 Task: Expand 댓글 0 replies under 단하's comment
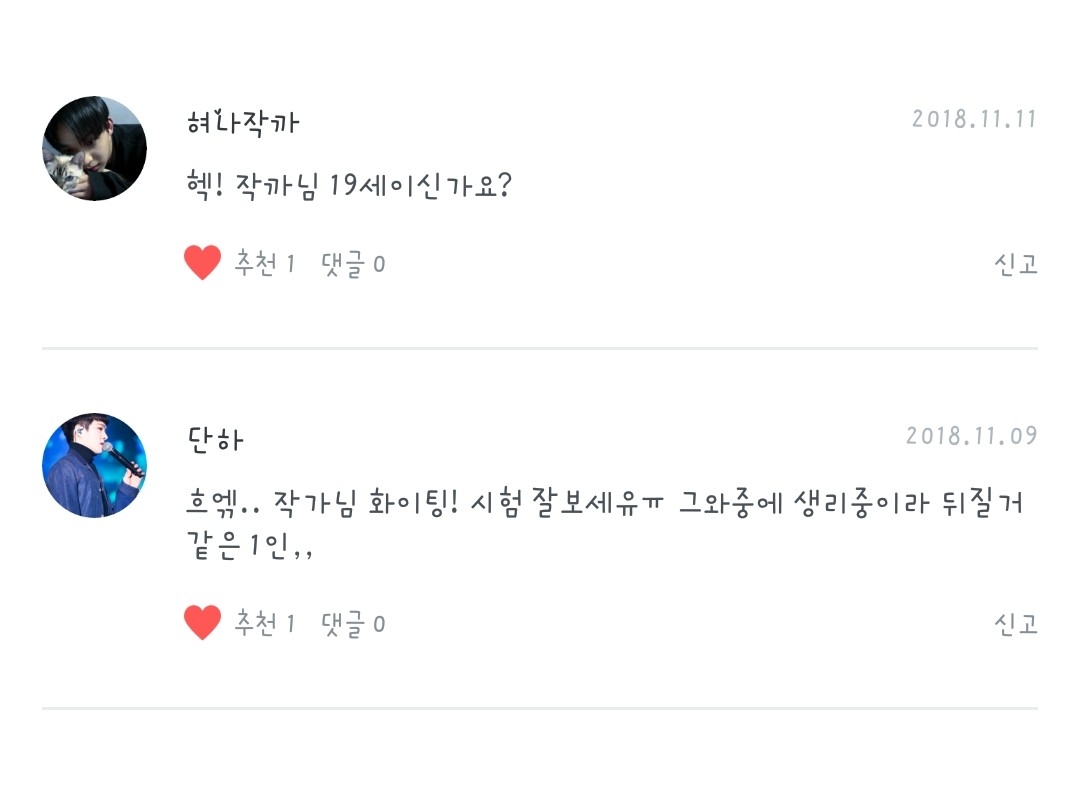353,624
